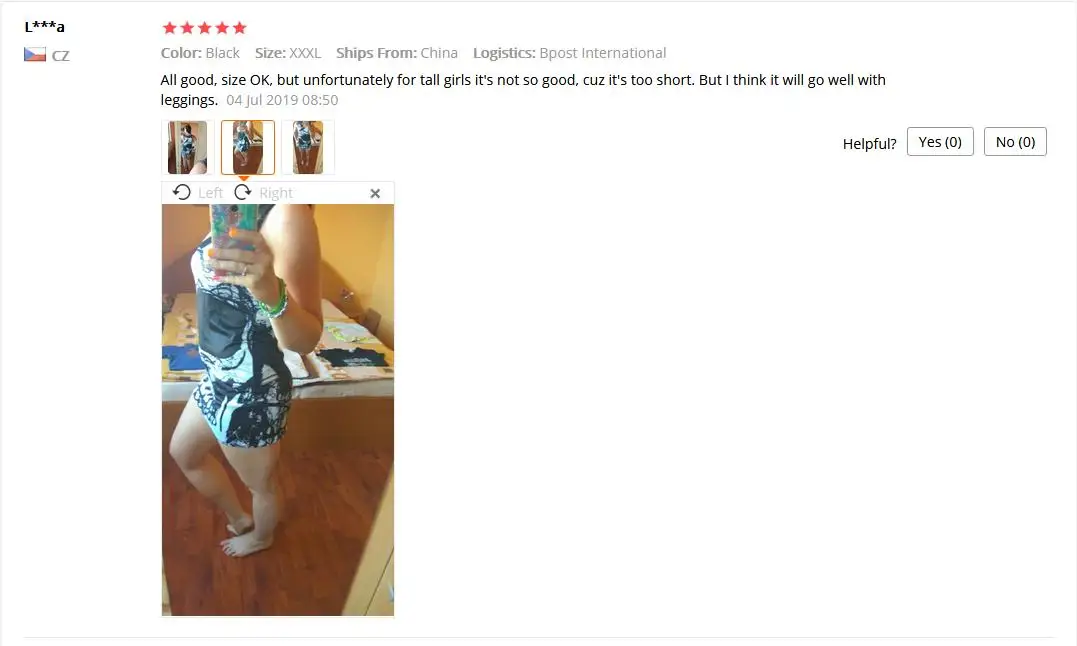Click the 'Left' rotate label
The width and height of the screenshot is (1077, 646).
click(210, 193)
